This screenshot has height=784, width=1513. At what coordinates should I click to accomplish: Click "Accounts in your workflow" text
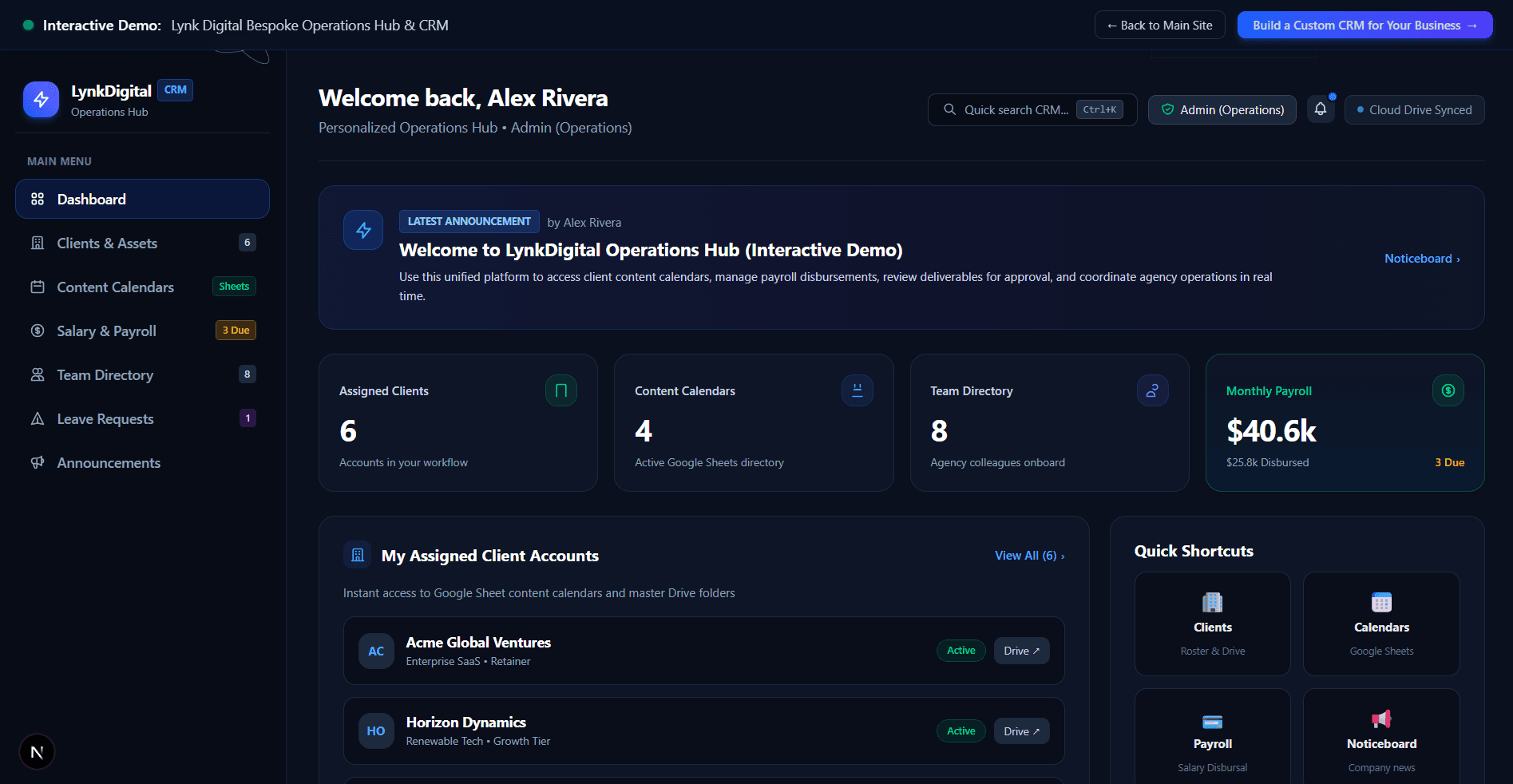tap(403, 462)
